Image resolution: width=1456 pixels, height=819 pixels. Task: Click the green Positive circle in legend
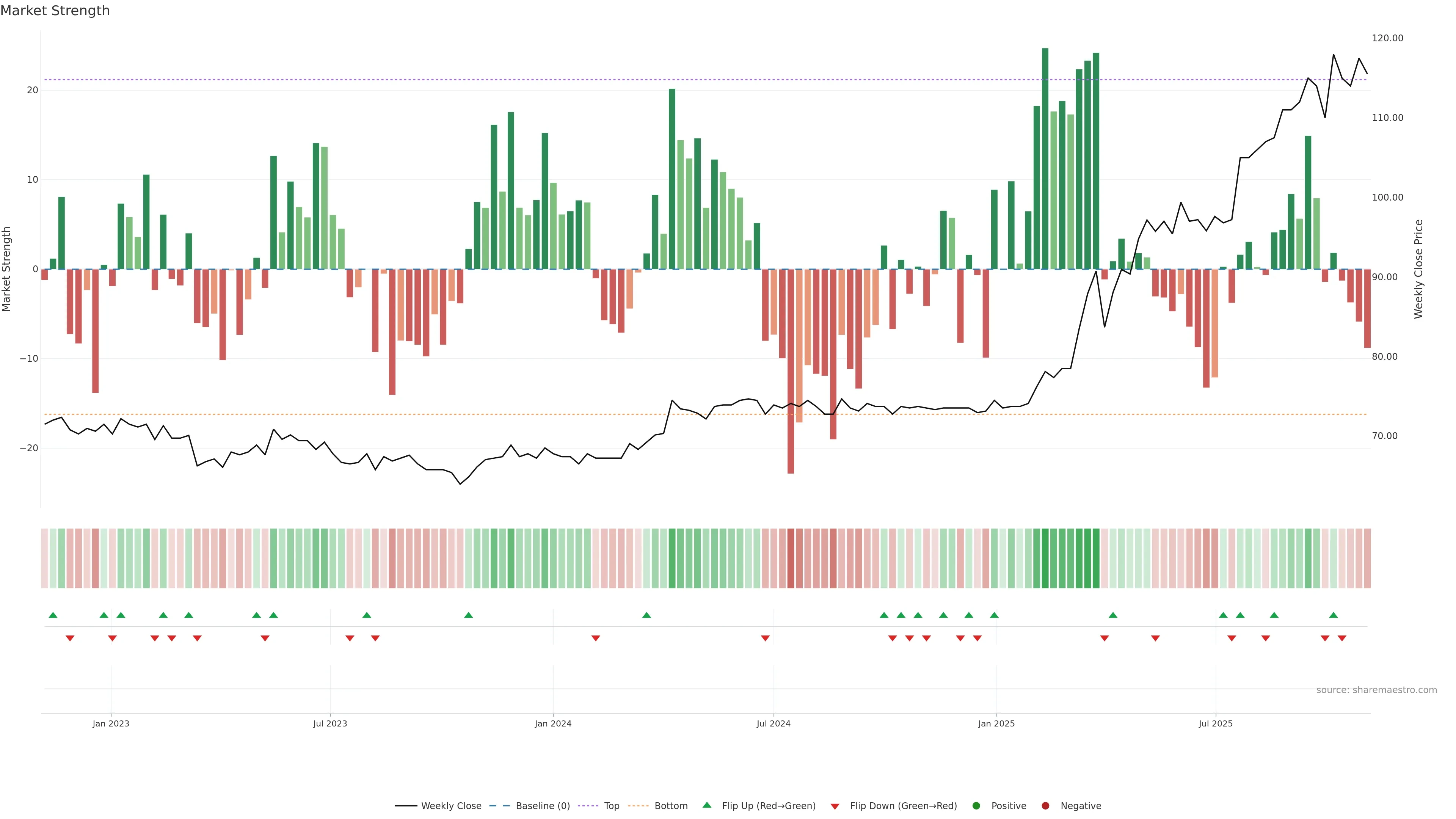tap(976, 806)
